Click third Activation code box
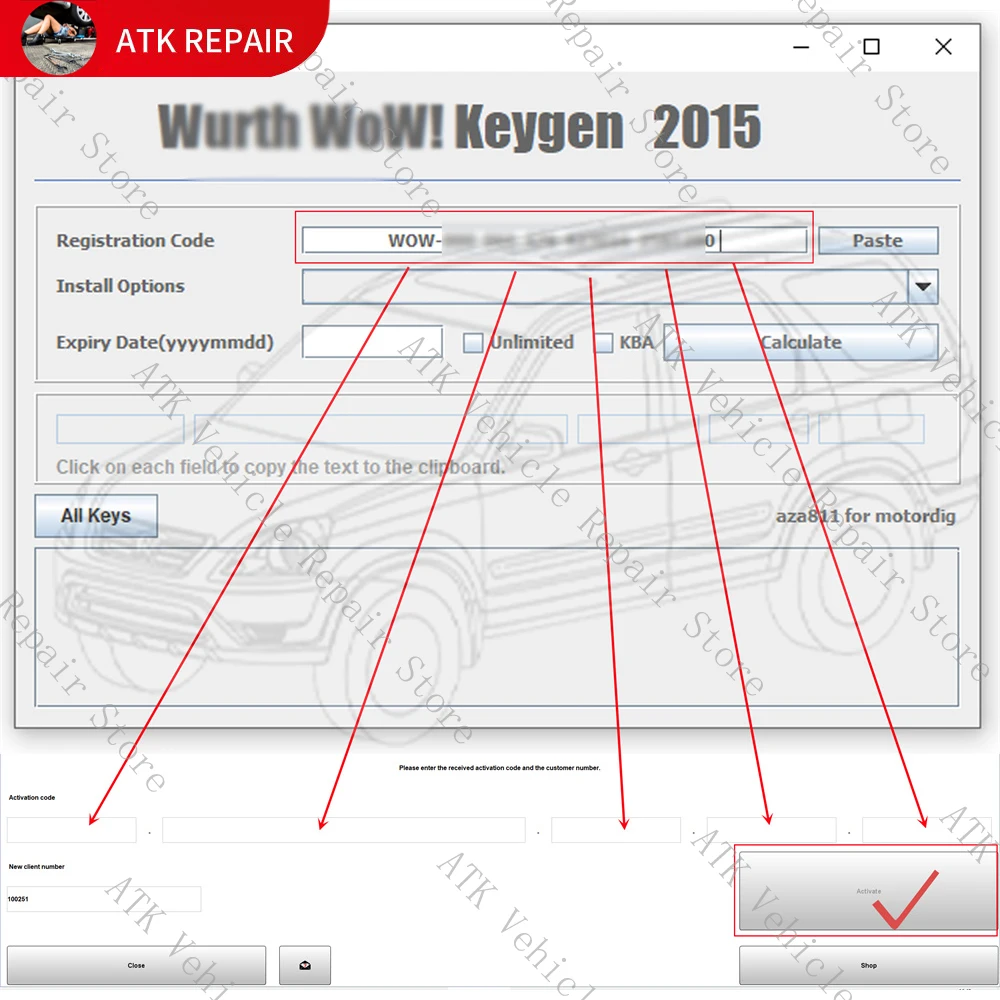The height and width of the screenshot is (1000, 1000). [x=615, y=830]
